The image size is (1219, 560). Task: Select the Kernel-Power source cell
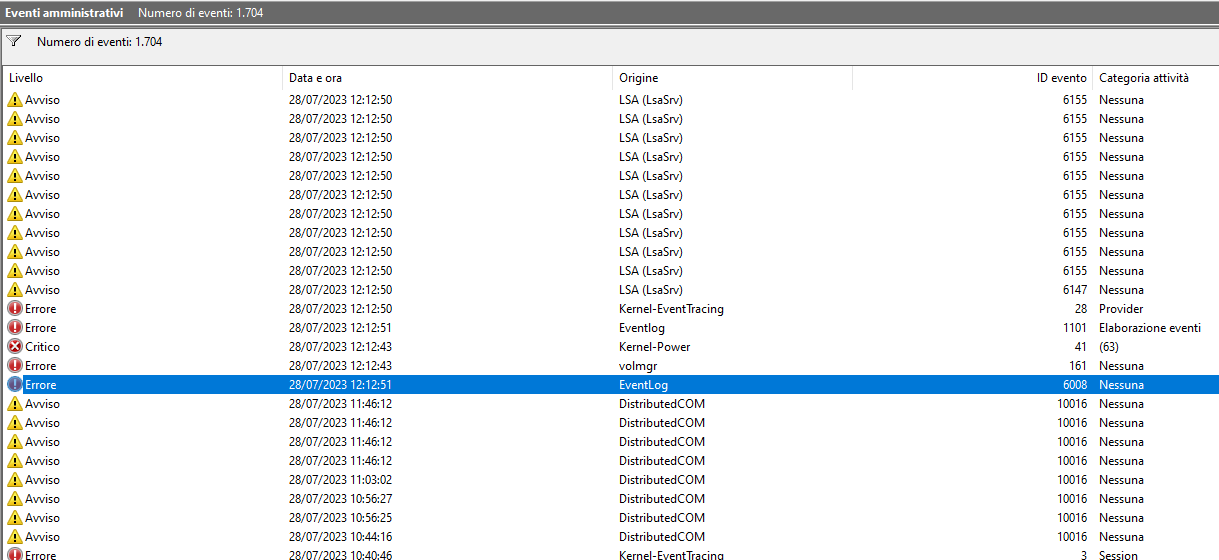pyautogui.click(x=654, y=347)
